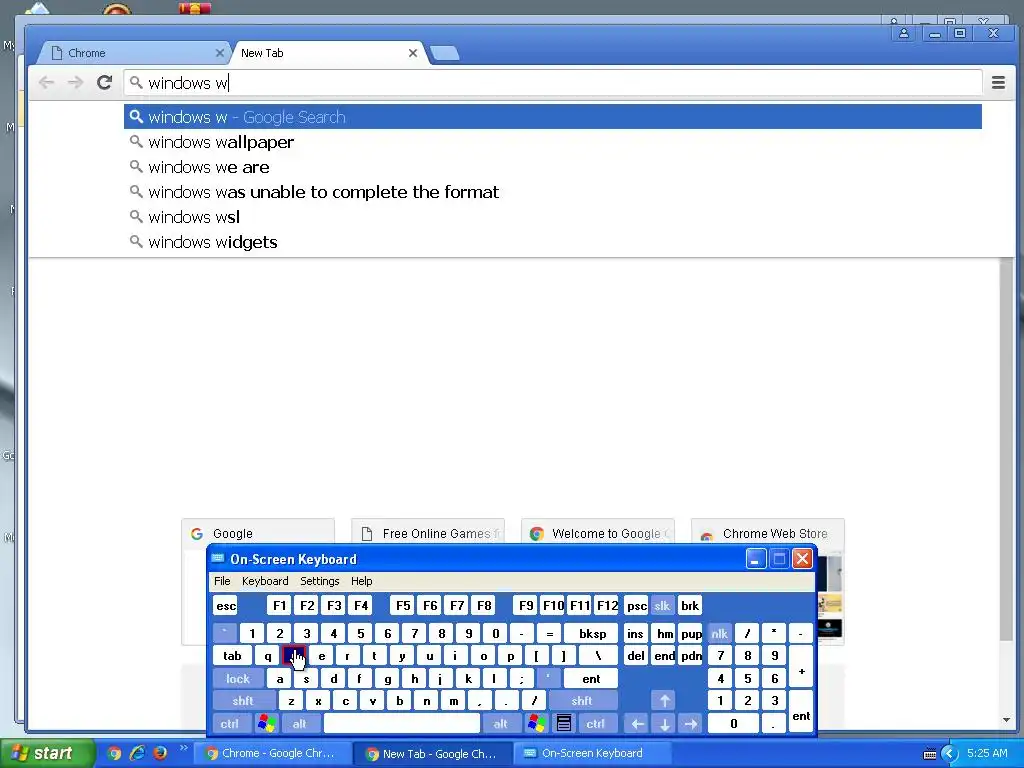Click the Chrome forward arrow

[76, 82]
